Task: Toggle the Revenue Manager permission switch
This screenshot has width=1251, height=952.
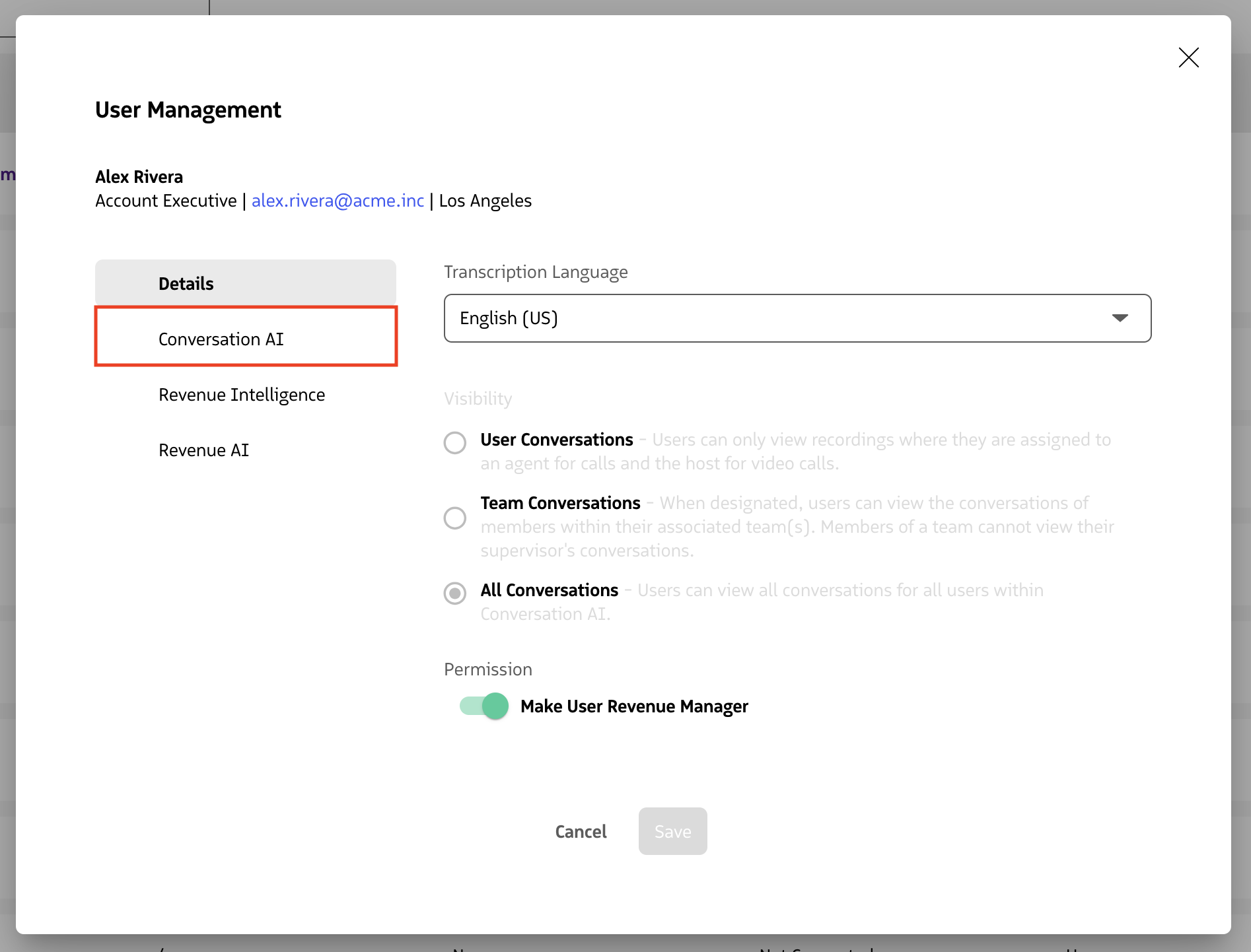Action: 483,706
